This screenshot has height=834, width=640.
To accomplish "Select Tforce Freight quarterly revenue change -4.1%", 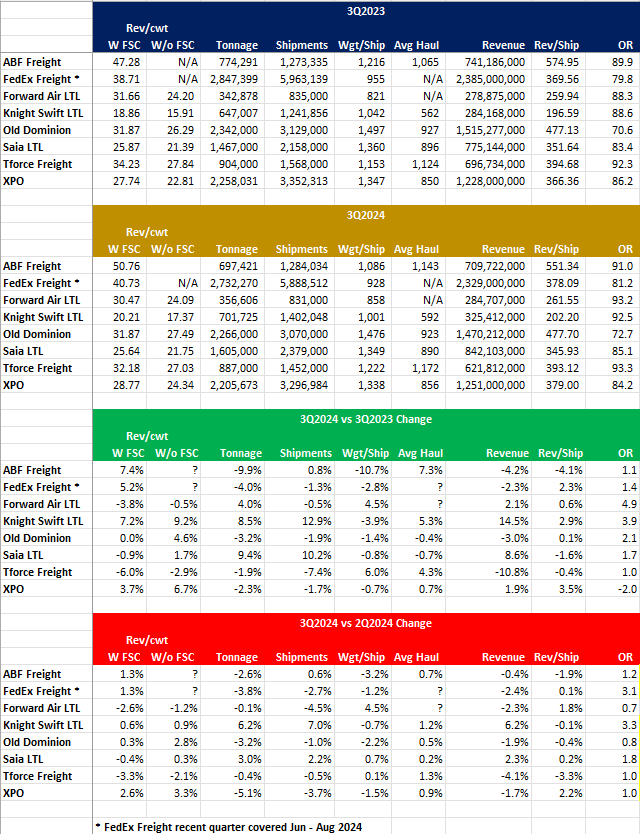I will pyautogui.click(x=515, y=776).
